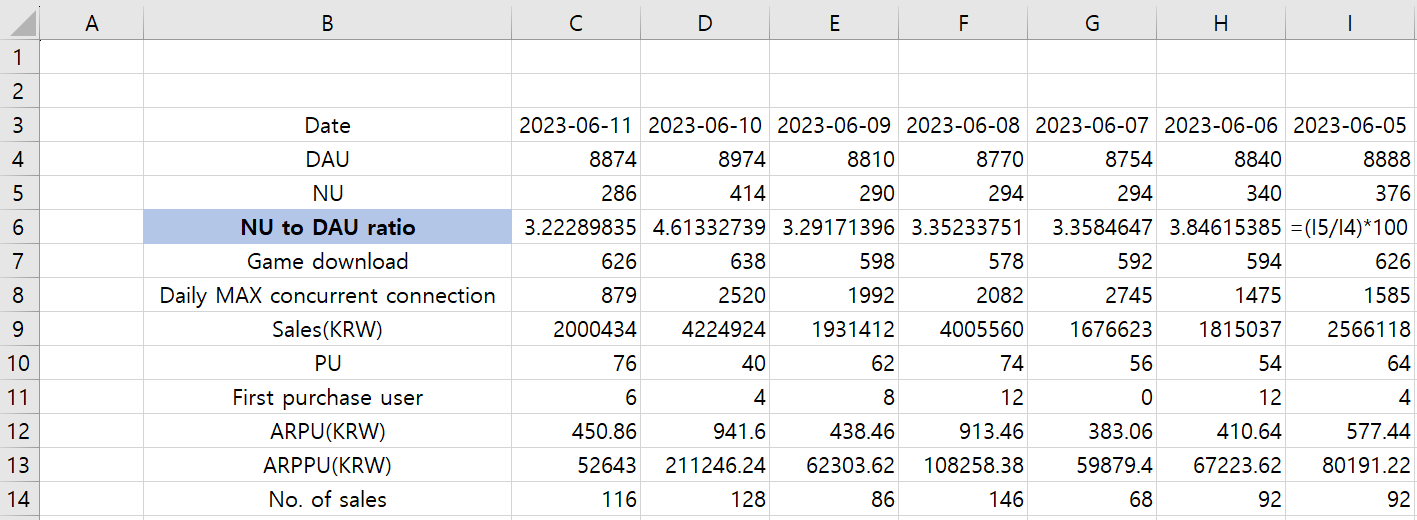Viewport: 1417px width, 520px height.
Task: Click the NU value 376
Action: pyautogui.click(x=1351, y=193)
